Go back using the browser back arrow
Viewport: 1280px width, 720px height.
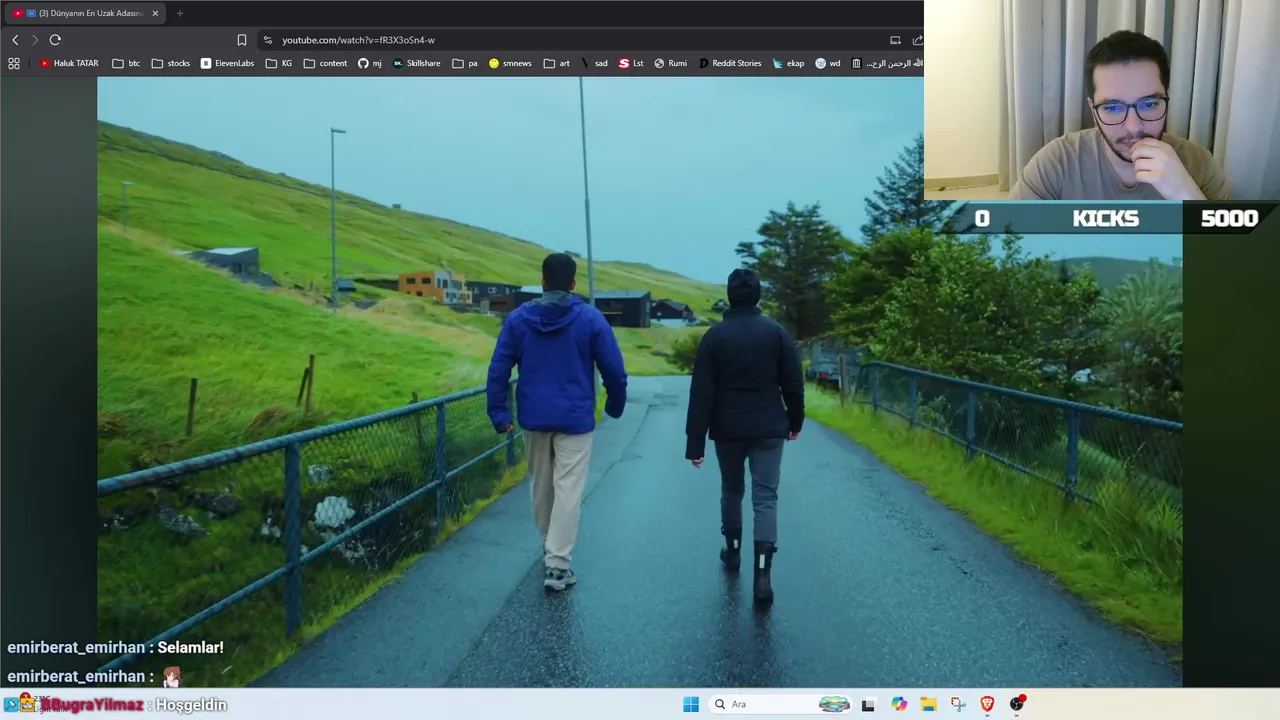[15, 40]
